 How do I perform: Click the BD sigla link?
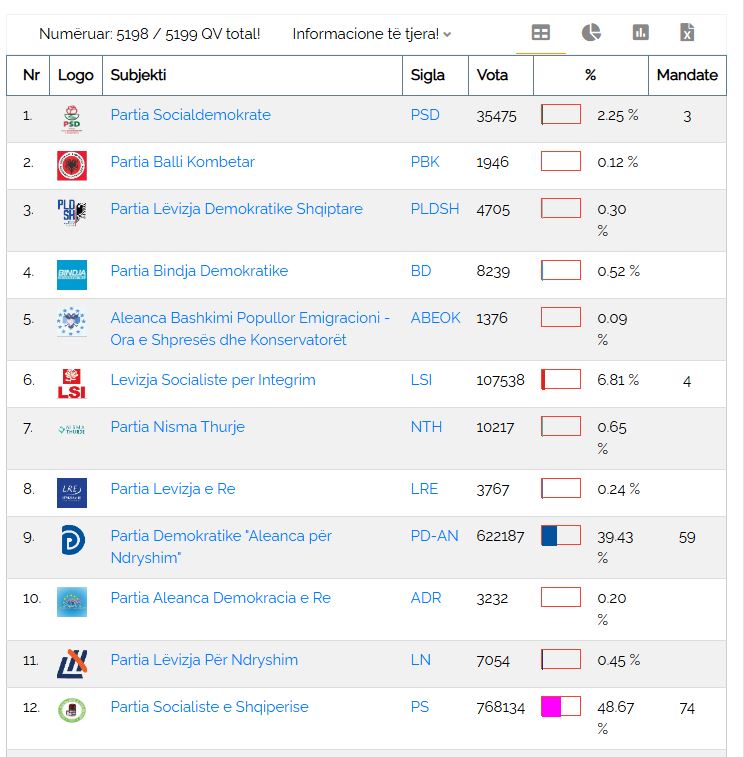pyautogui.click(x=421, y=271)
